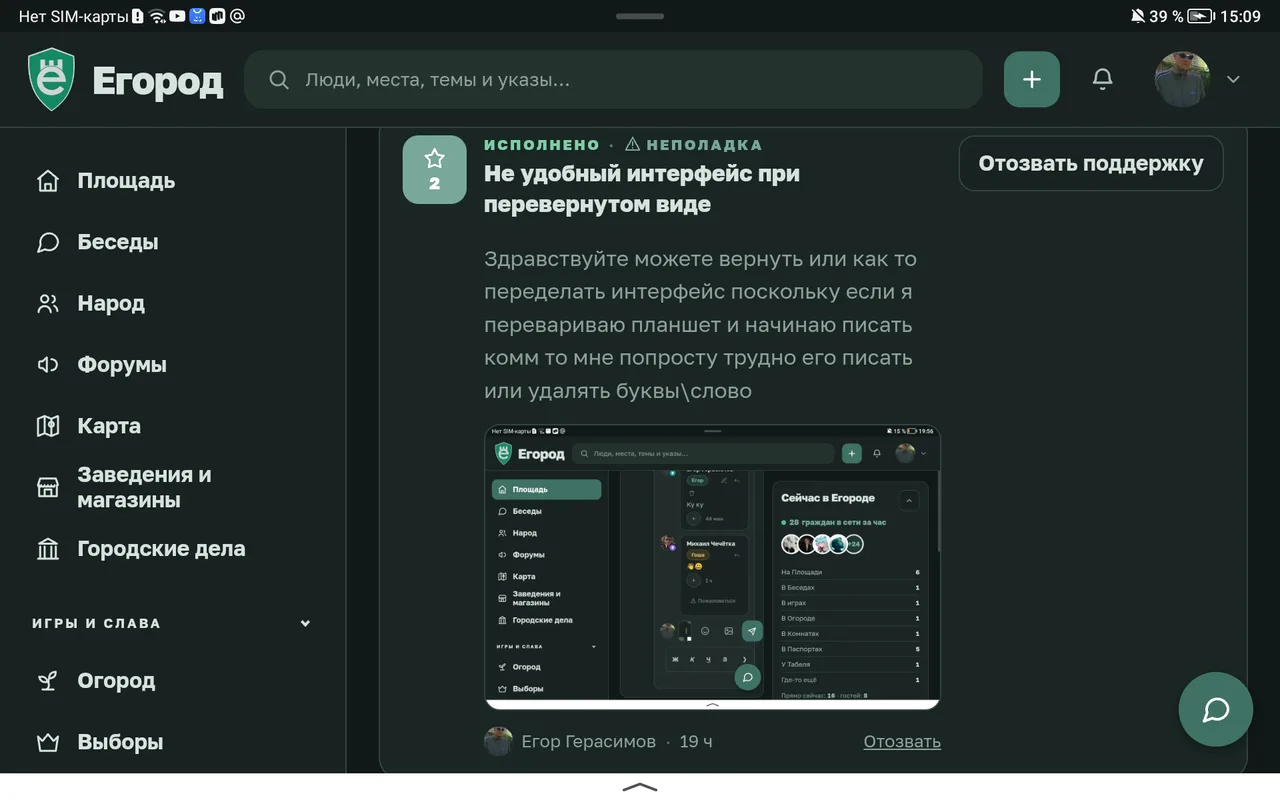Tap the battery indicator in status bar
This screenshot has height=800, width=1280.
click(x=1201, y=16)
